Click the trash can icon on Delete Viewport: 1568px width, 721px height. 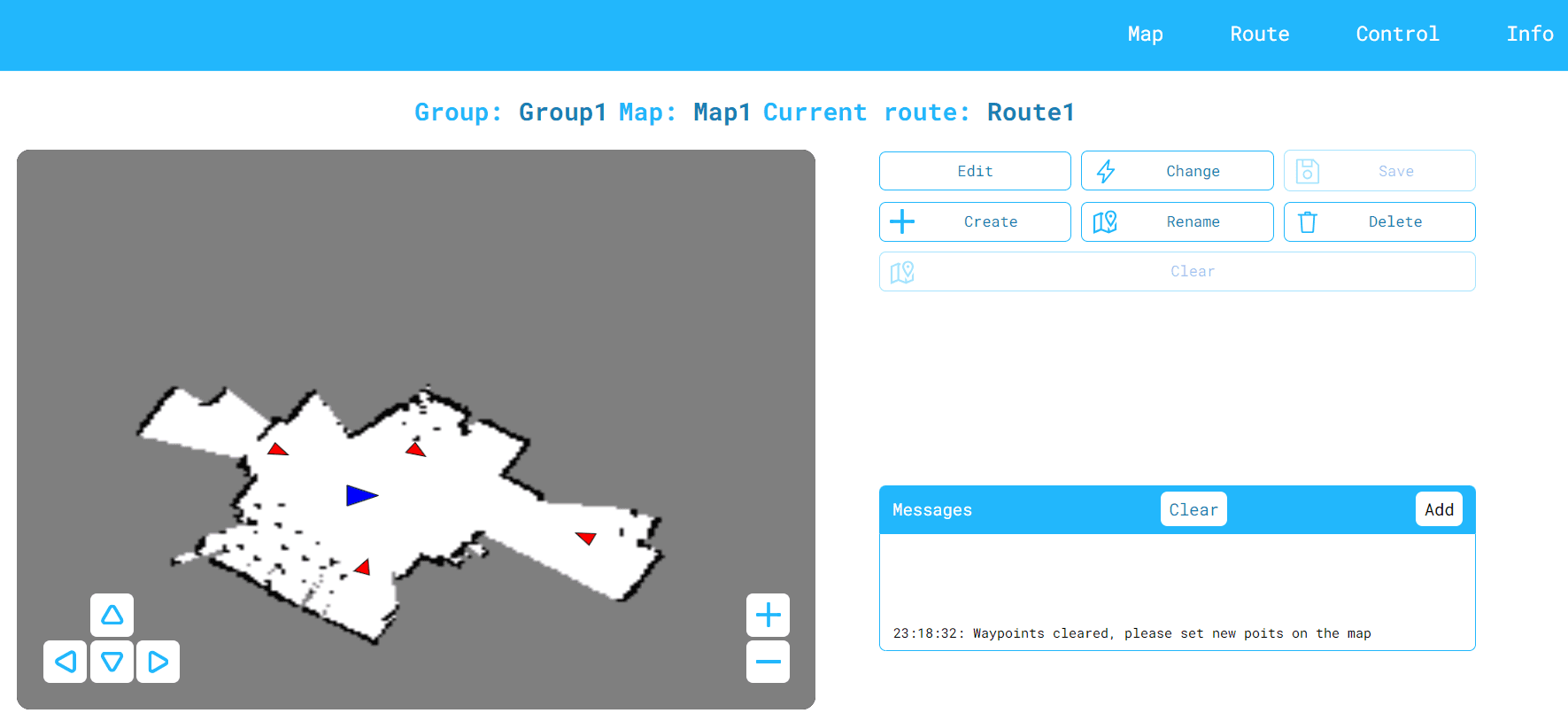(x=1307, y=221)
